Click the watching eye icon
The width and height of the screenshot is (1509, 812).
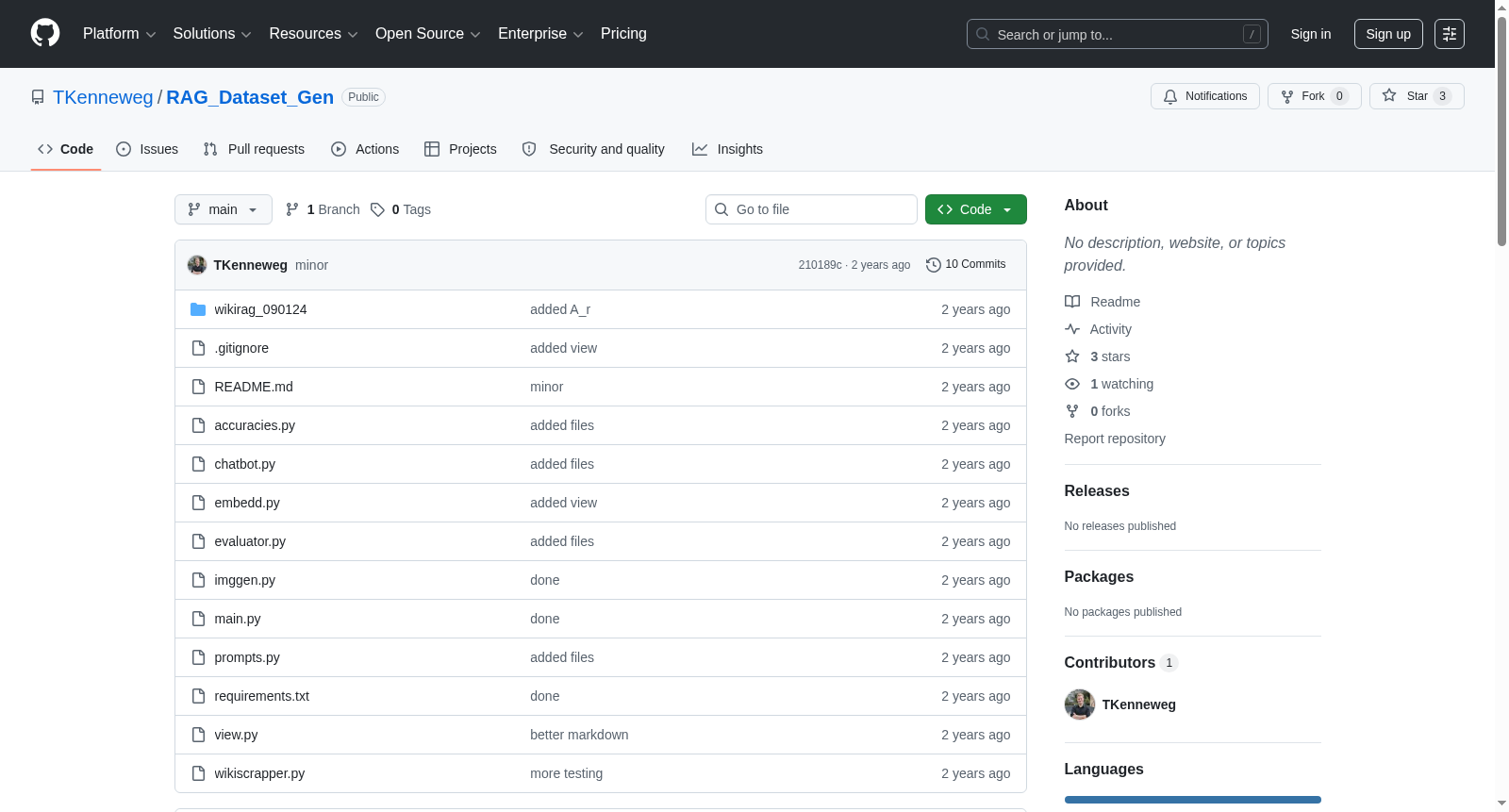[x=1072, y=384]
